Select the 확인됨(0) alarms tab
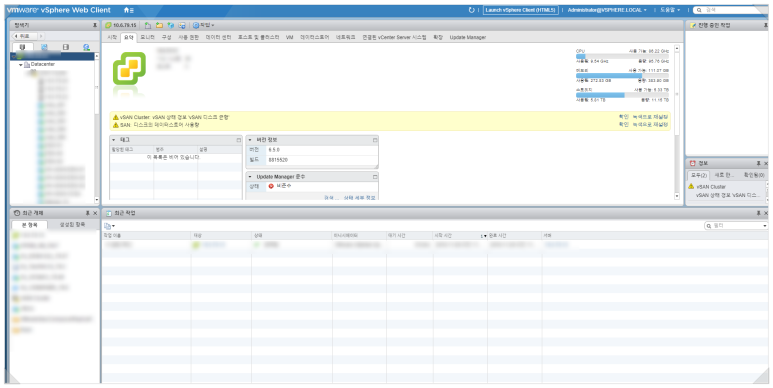 click(x=754, y=175)
